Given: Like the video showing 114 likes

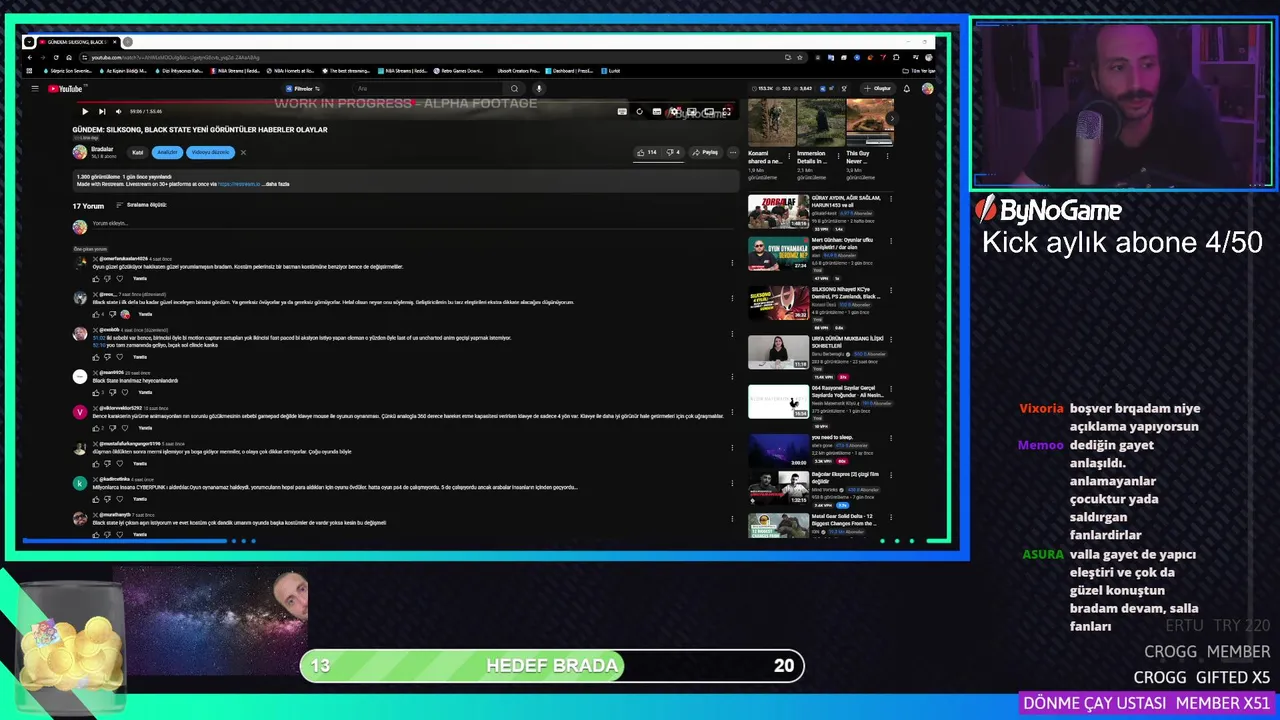Looking at the screenshot, I should [x=646, y=152].
